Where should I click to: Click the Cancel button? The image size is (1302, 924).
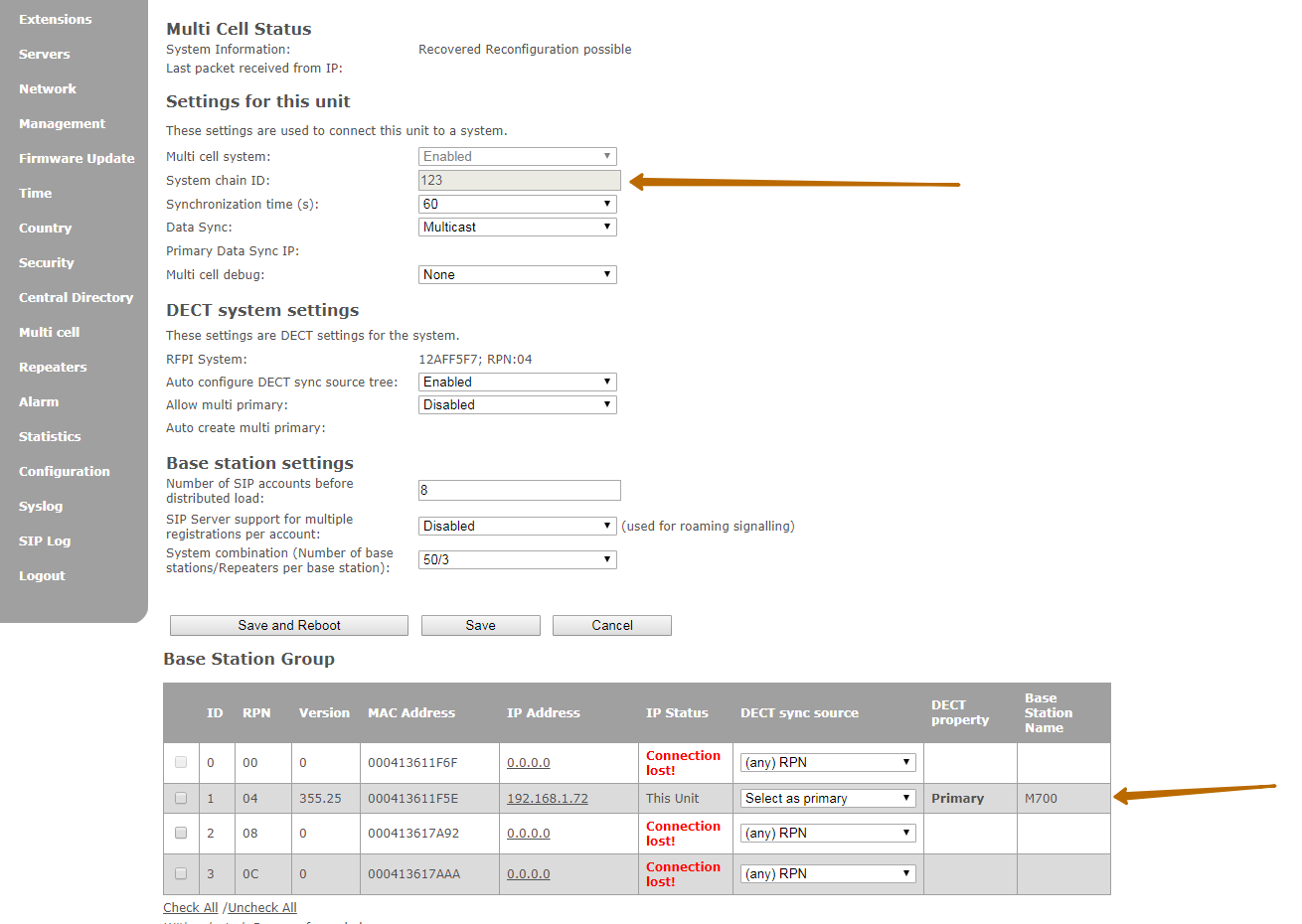click(612, 625)
